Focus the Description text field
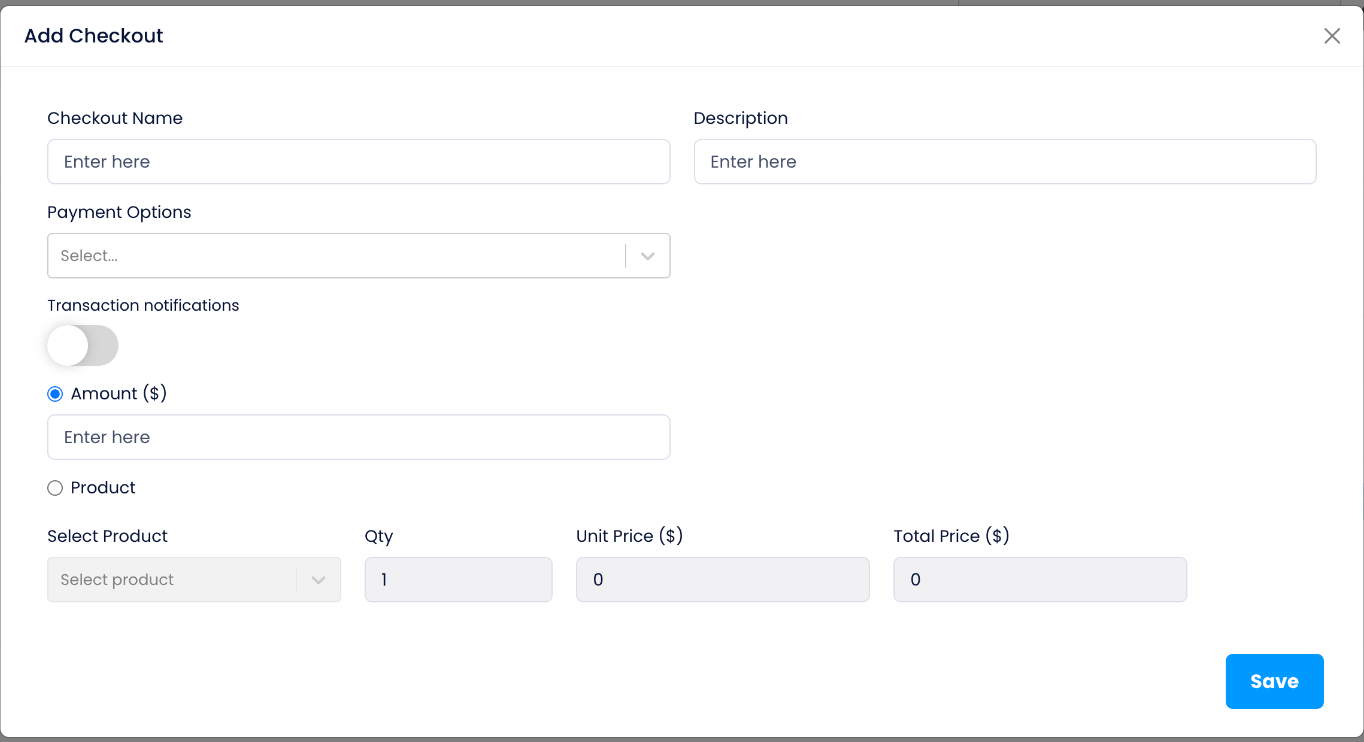The width and height of the screenshot is (1364, 742). [1005, 162]
